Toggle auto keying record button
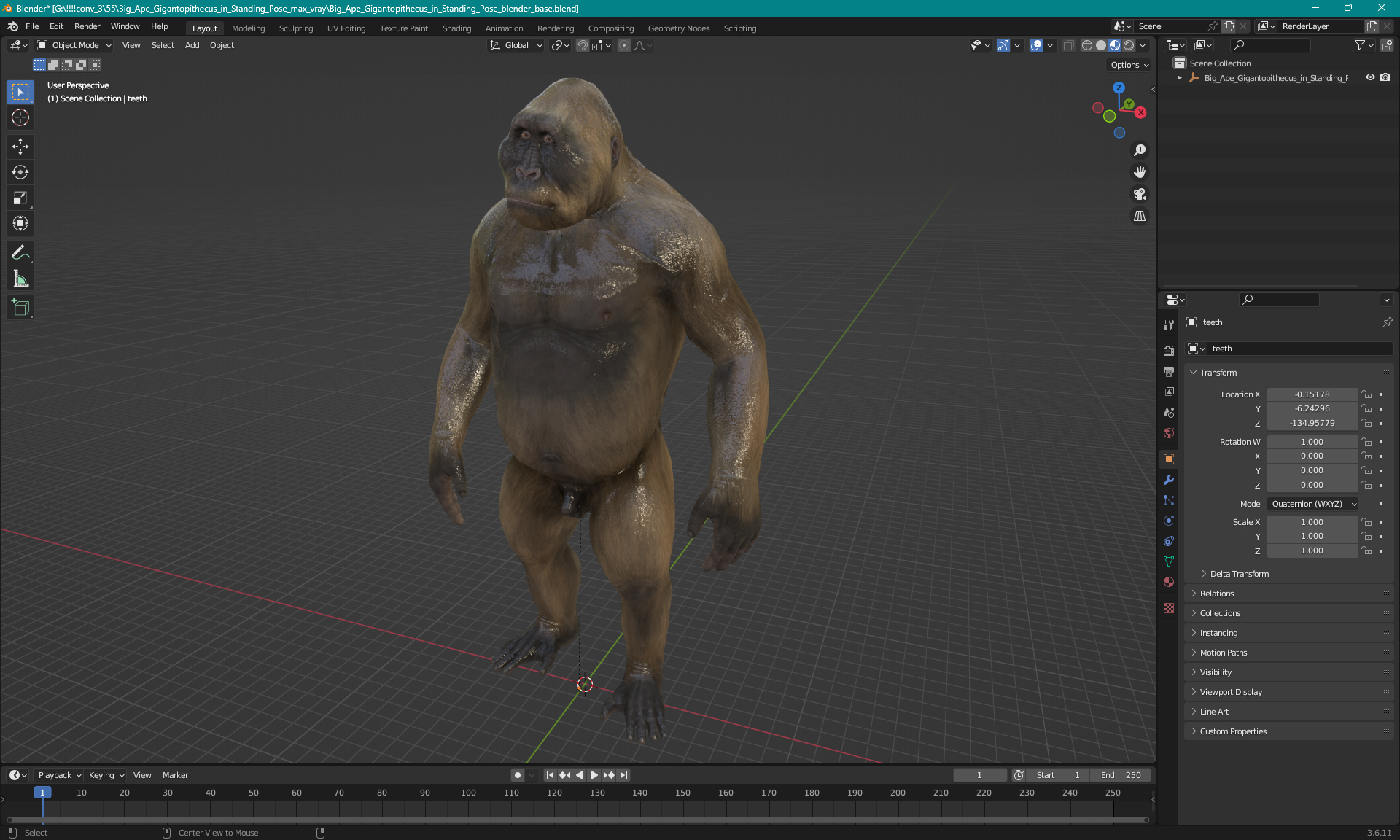The width and height of the screenshot is (1400, 840). (517, 775)
